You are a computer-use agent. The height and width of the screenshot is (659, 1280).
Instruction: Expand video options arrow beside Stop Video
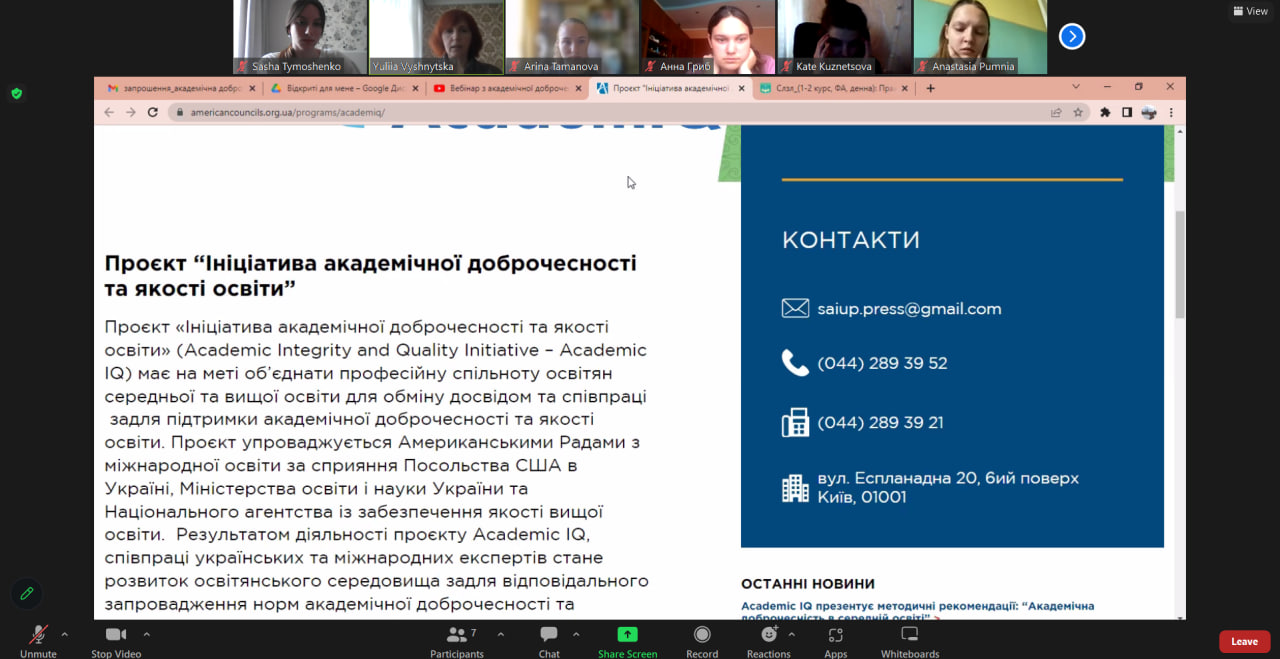[x=147, y=634]
